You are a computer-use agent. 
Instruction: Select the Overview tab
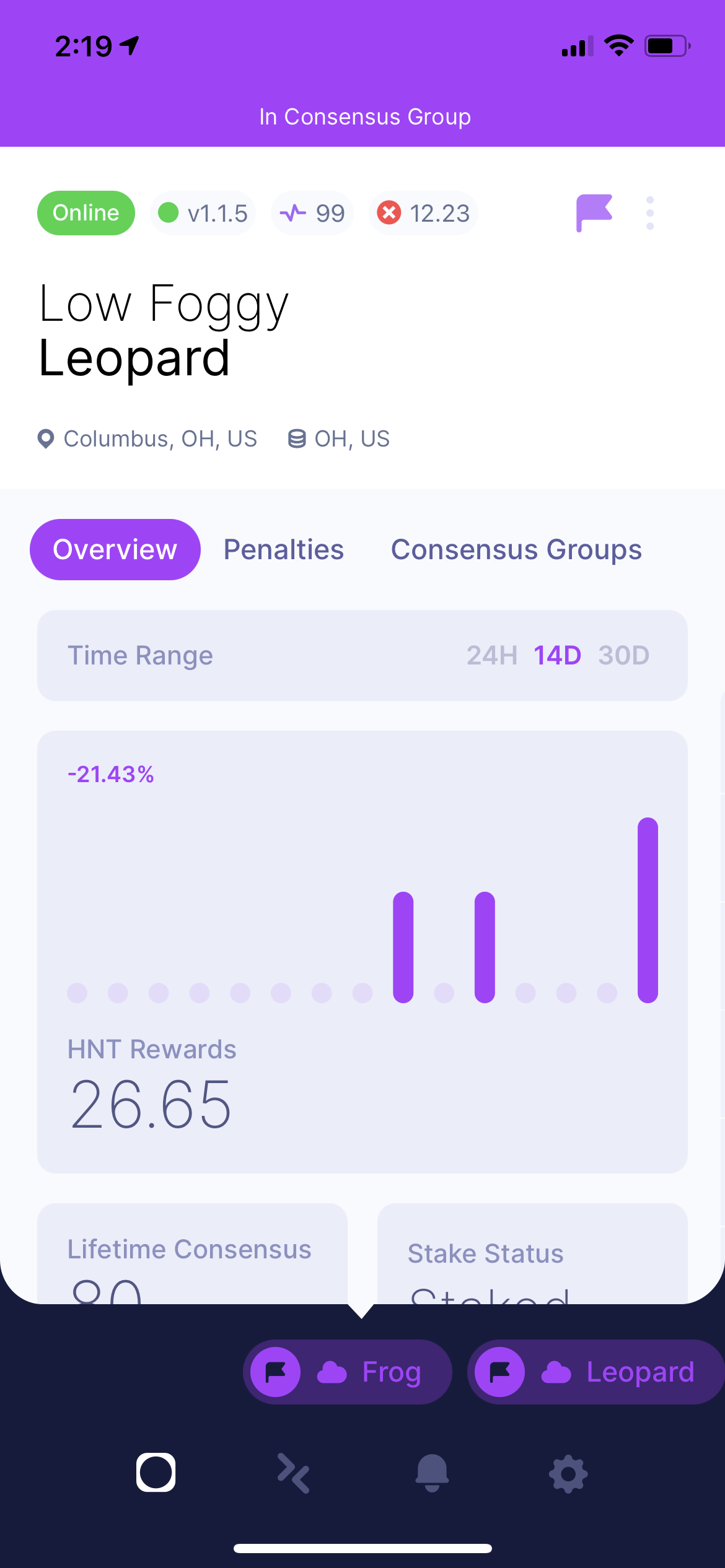click(115, 549)
